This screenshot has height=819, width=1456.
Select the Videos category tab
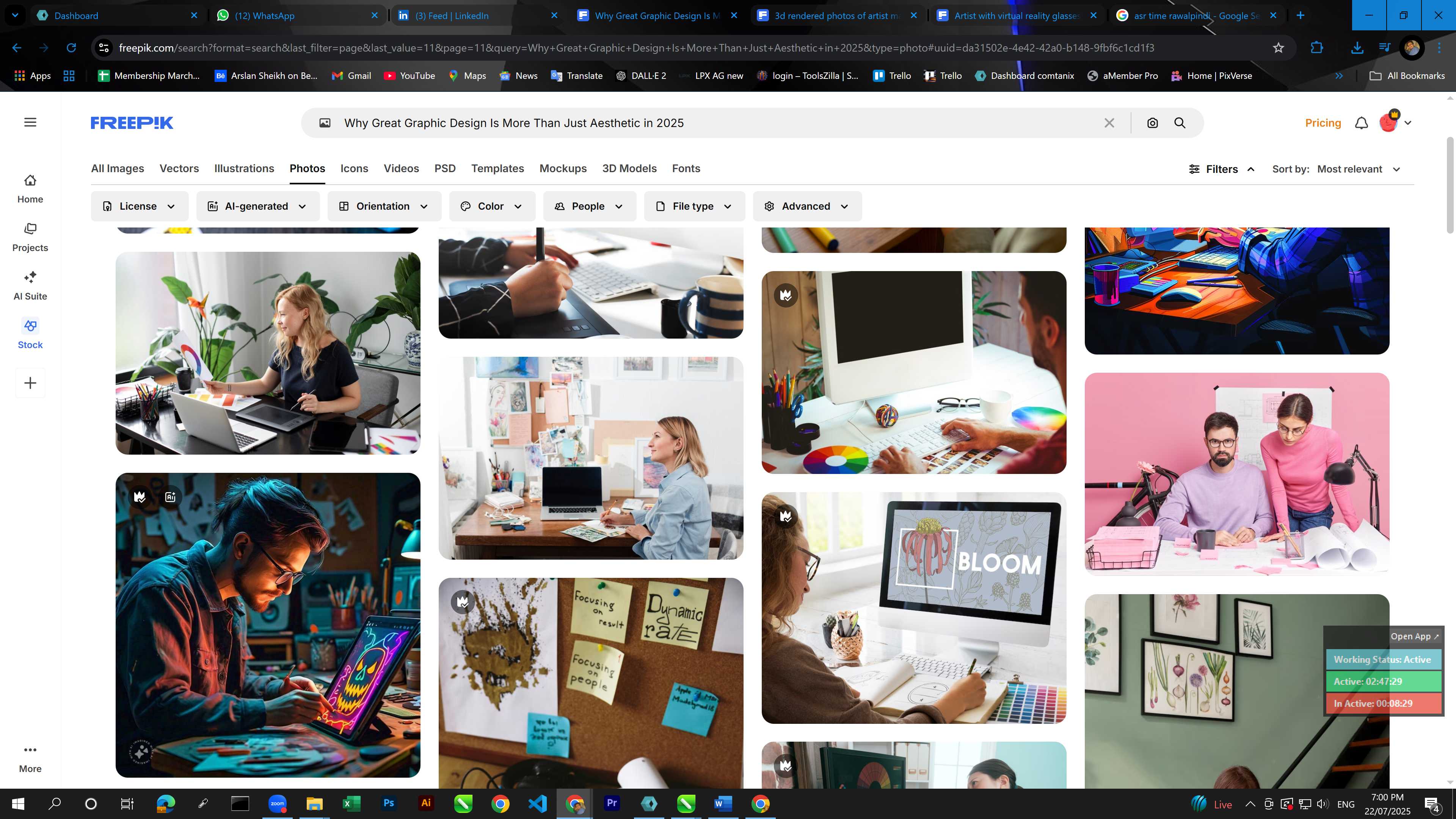pyautogui.click(x=401, y=168)
